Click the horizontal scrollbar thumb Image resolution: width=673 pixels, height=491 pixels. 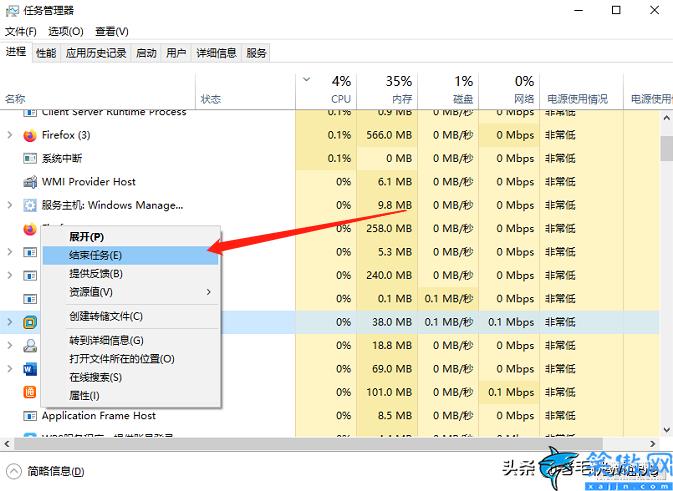pos(308,444)
